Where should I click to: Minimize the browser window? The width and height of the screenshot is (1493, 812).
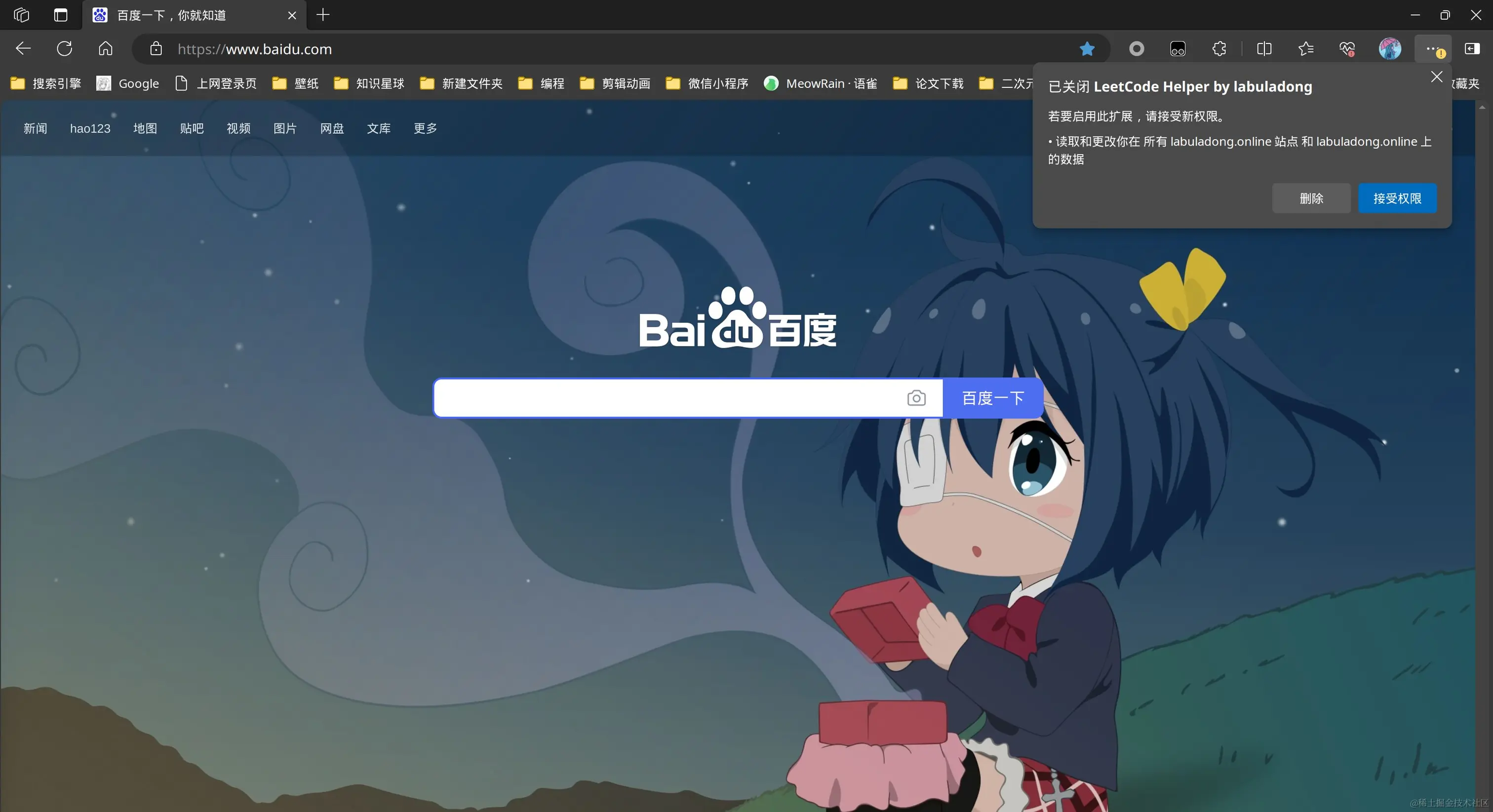coord(1415,15)
